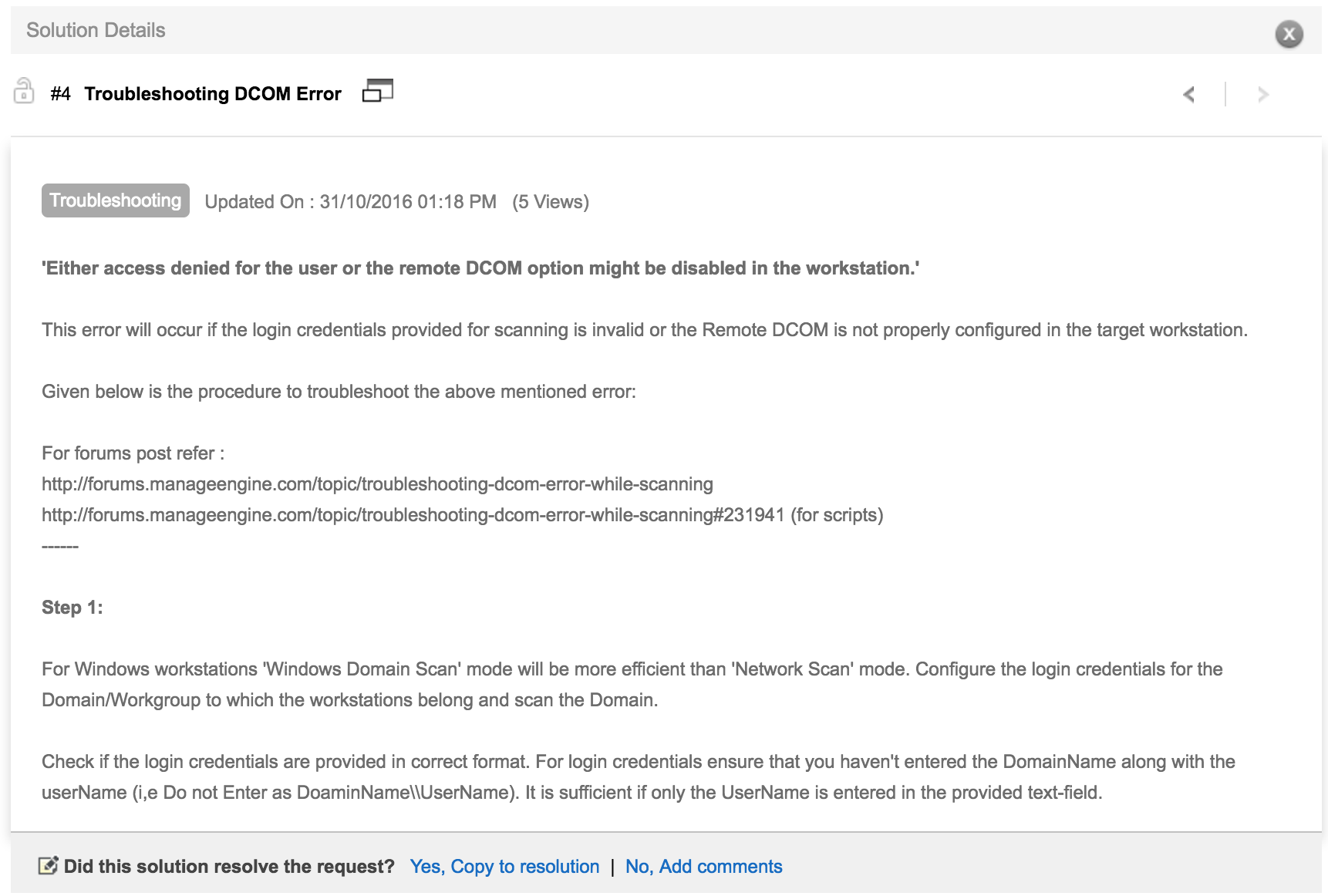Close the Solution Details dialog
The image size is (1328, 896).
(1289, 34)
